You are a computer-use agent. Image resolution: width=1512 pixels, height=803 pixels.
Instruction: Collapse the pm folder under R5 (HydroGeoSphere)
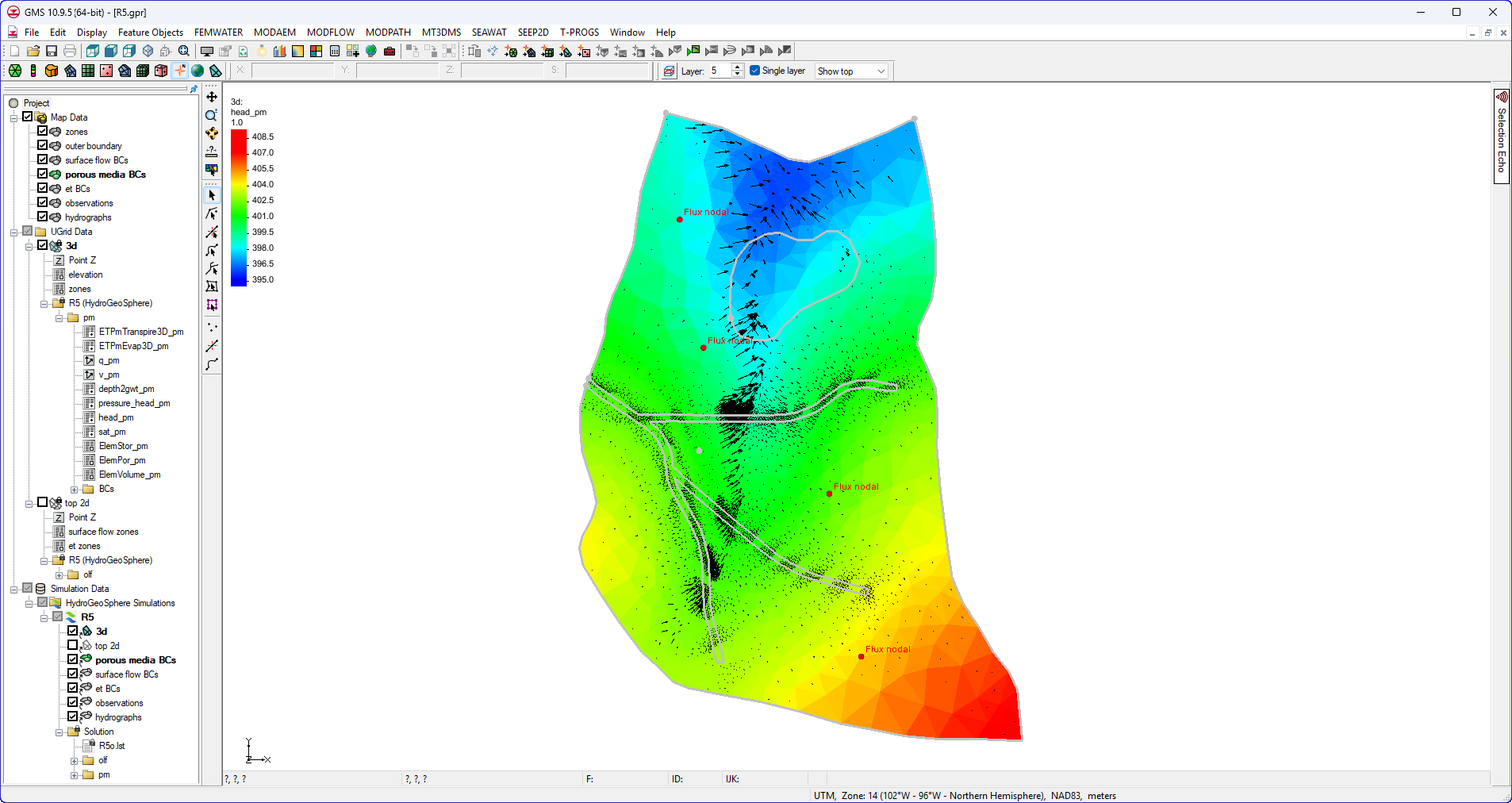tap(59, 317)
